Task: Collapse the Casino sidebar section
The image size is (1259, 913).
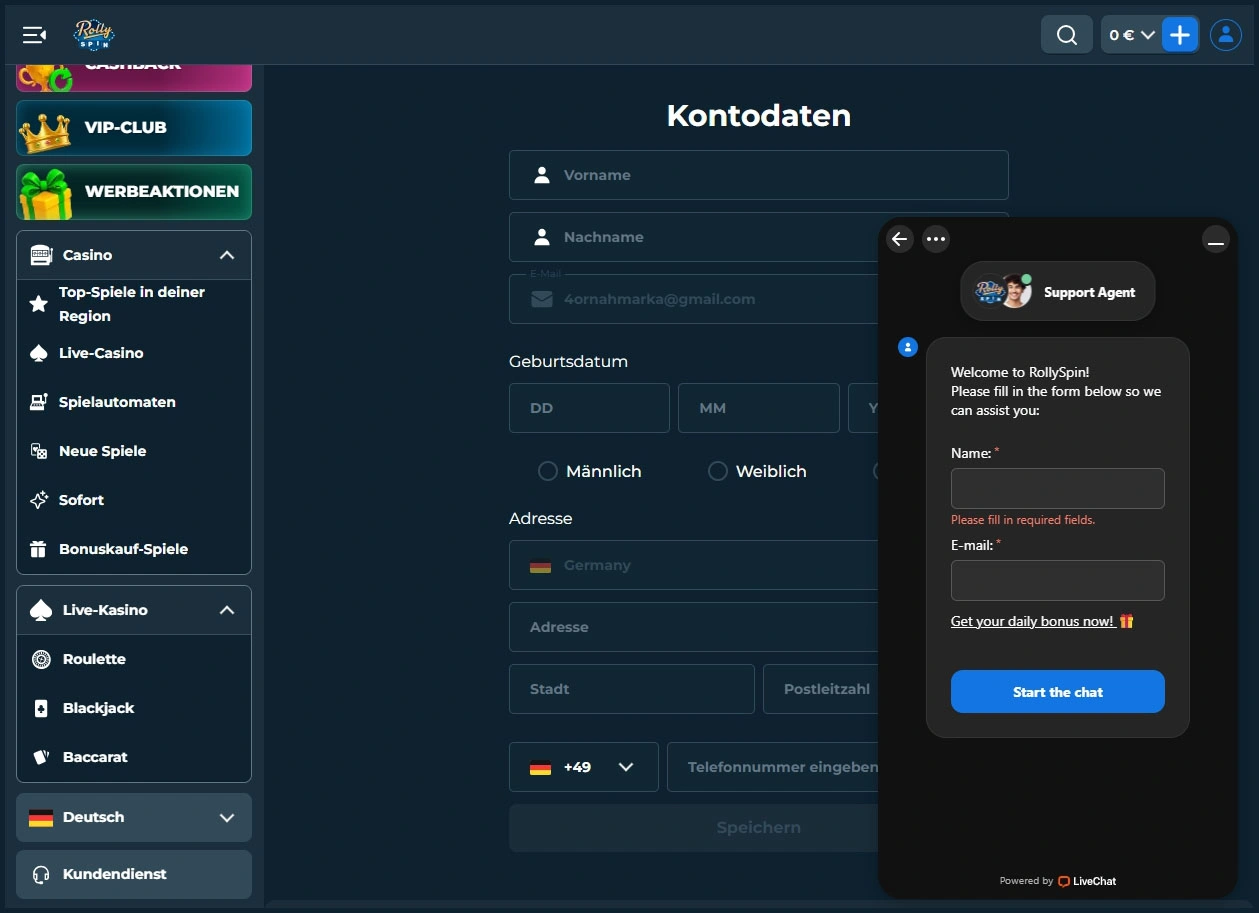Action: pyautogui.click(x=226, y=254)
